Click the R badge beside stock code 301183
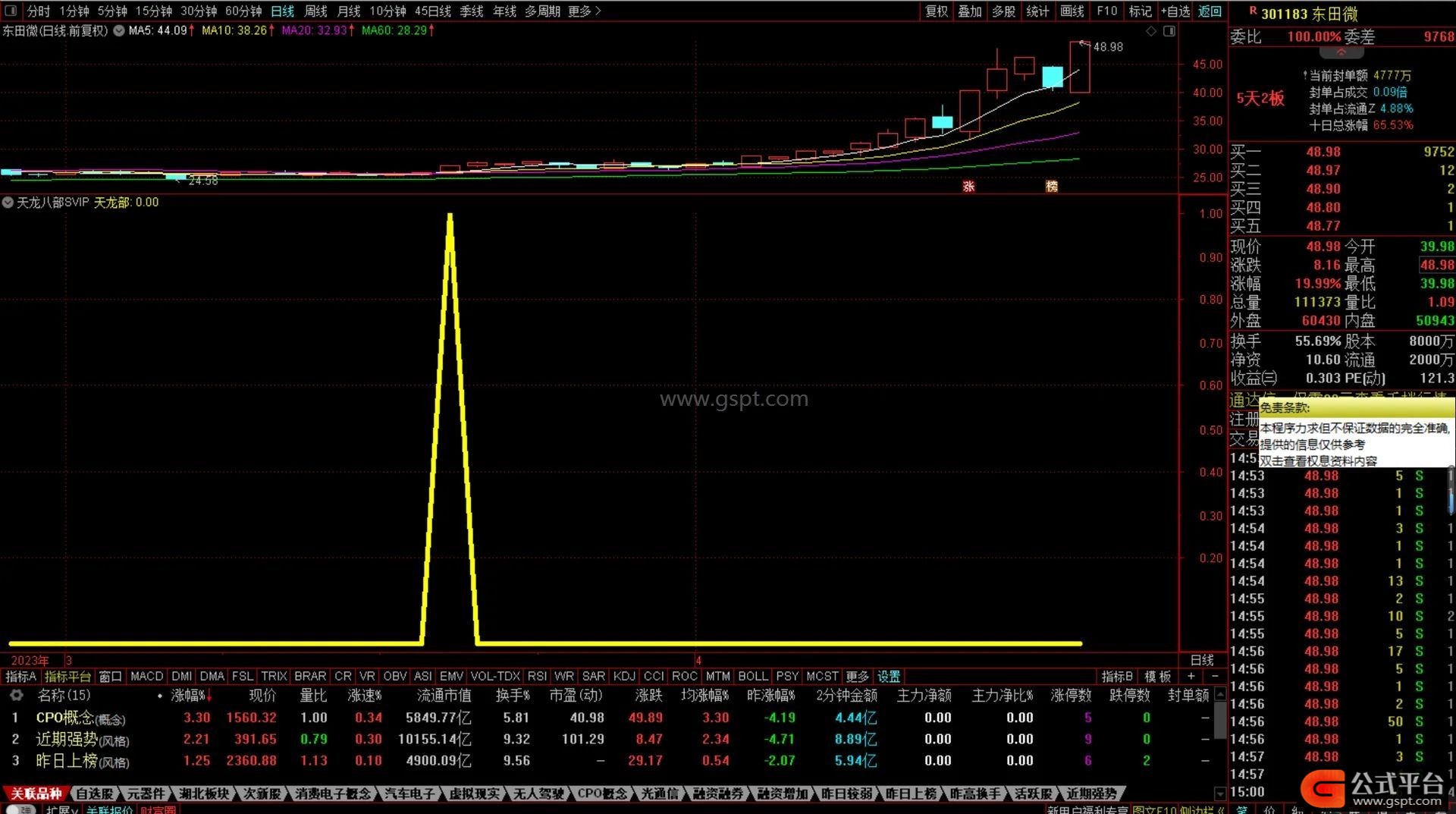1456x814 pixels. [1253, 11]
